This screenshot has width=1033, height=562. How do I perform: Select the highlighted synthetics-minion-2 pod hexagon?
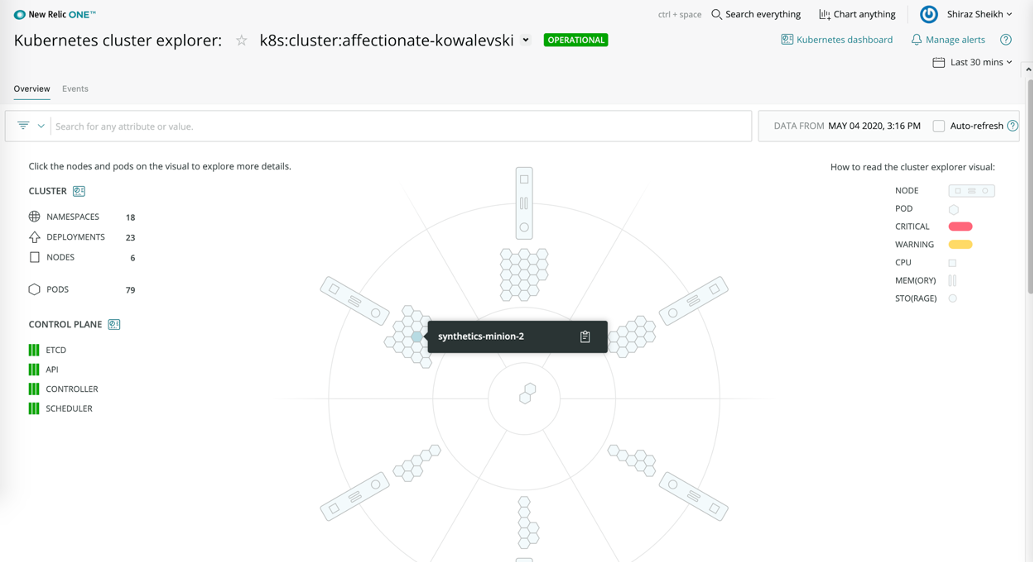coord(416,337)
